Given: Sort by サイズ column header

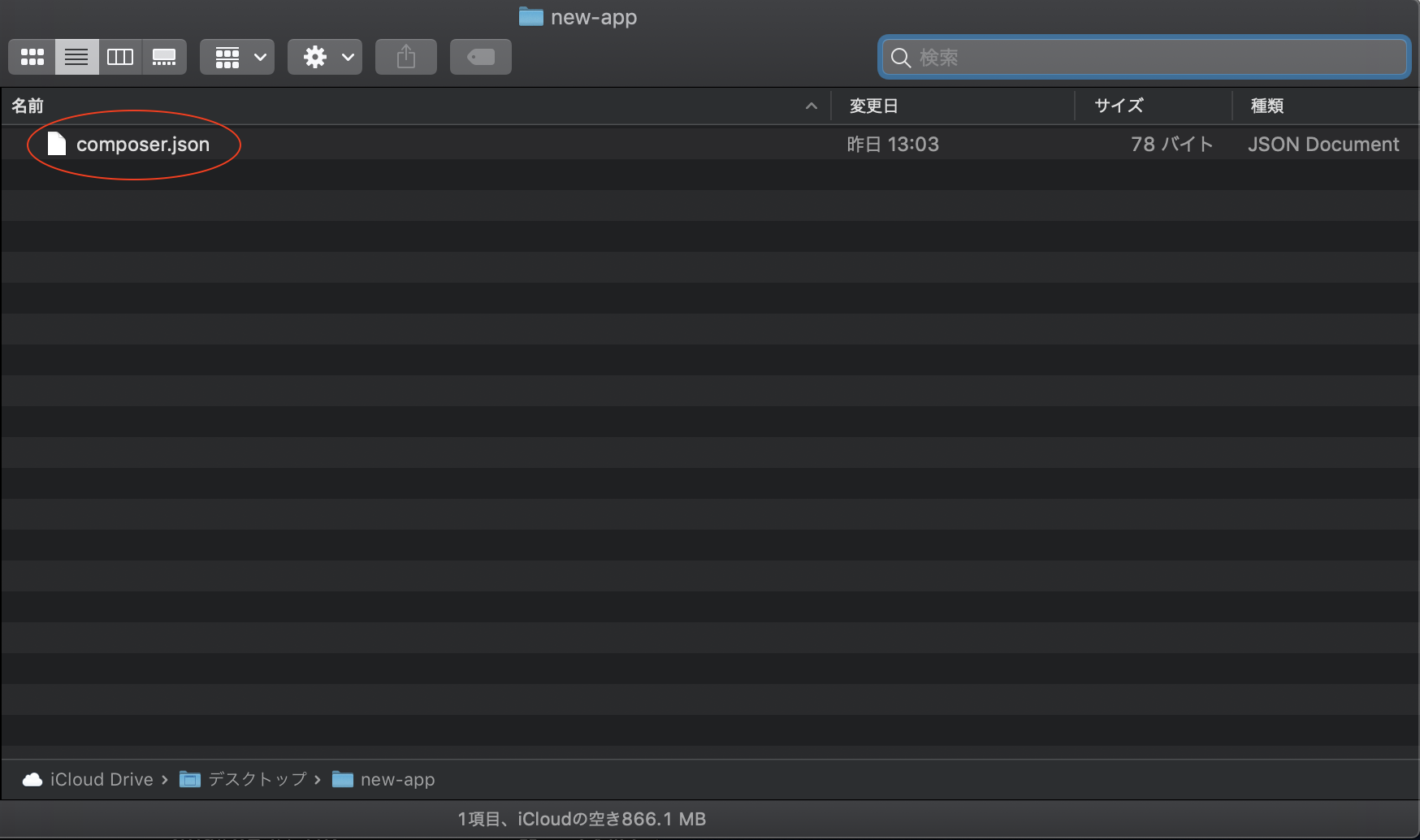Looking at the screenshot, I should [1119, 106].
